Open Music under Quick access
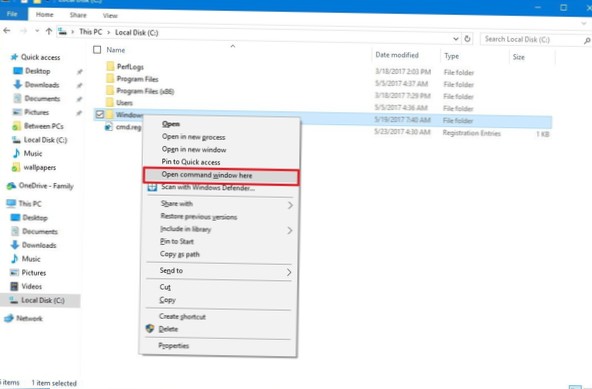 click(33, 154)
